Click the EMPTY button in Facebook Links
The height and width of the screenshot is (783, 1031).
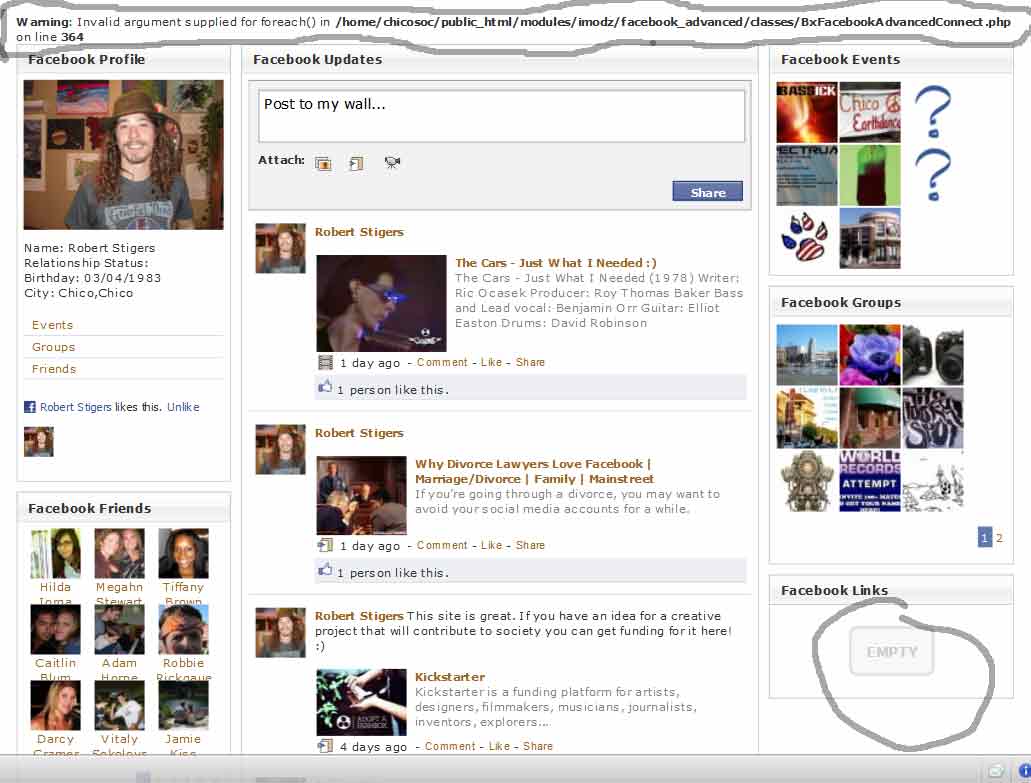pyautogui.click(x=891, y=652)
